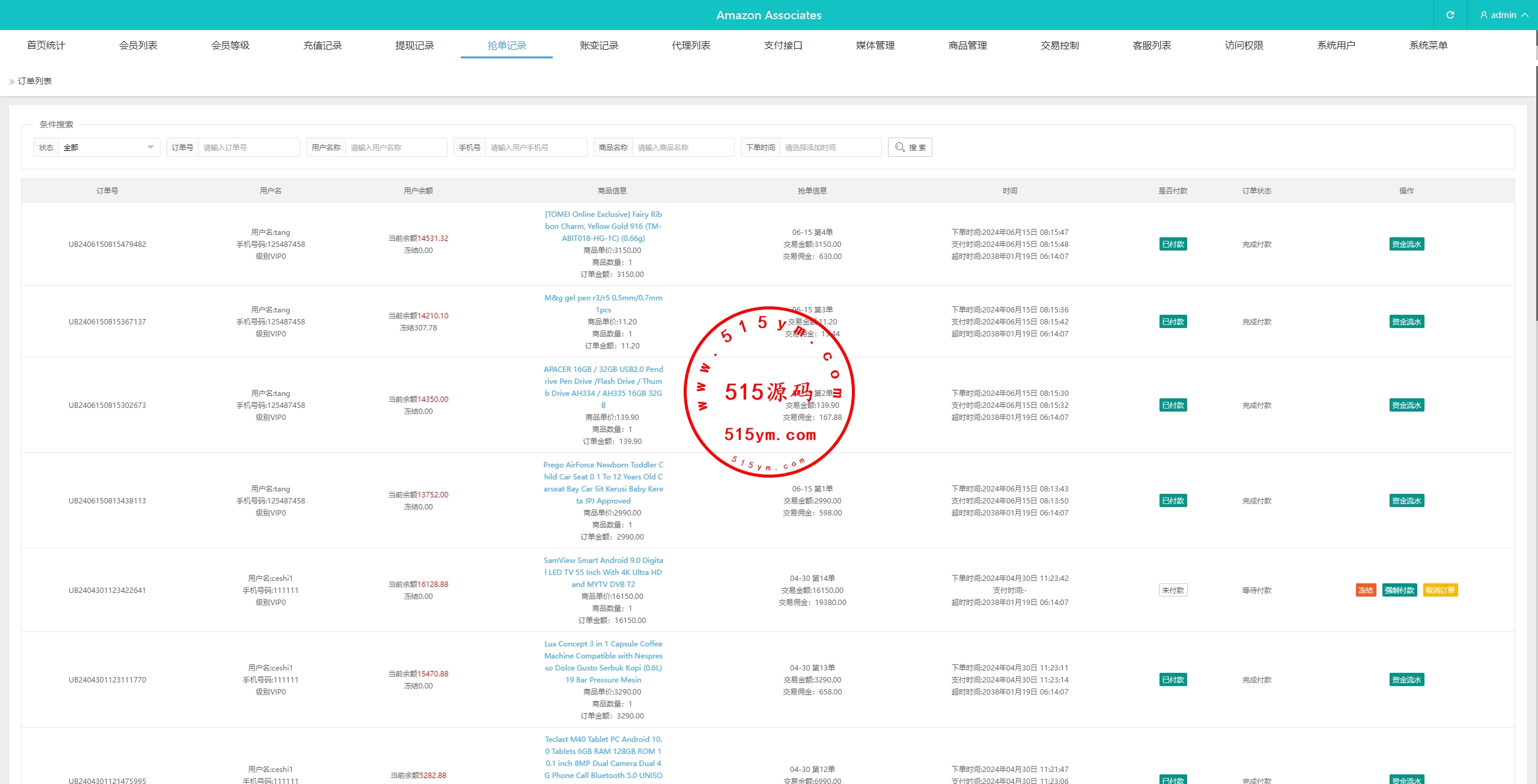Image resolution: width=1538 pixels, height=784 pixels.
Task: Open the 状态 status dropdown
Action: tap(108, 147)
